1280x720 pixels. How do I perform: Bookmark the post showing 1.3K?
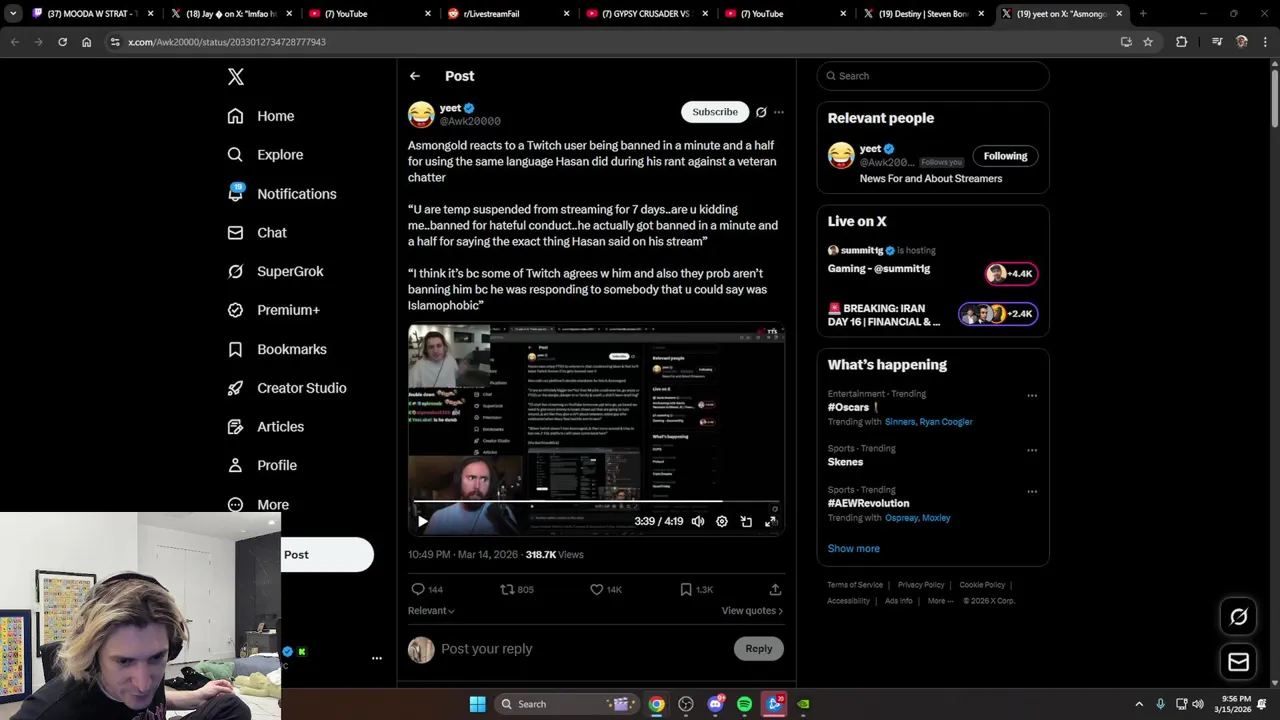tap(696, 589)
